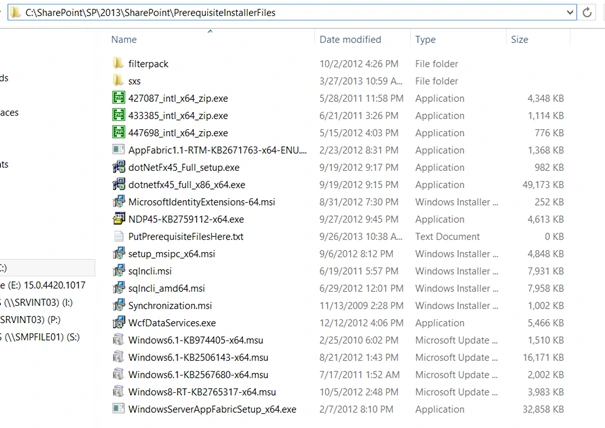Select the (\\SRVINT03) (I:) network drive

(x=36, y=302)
